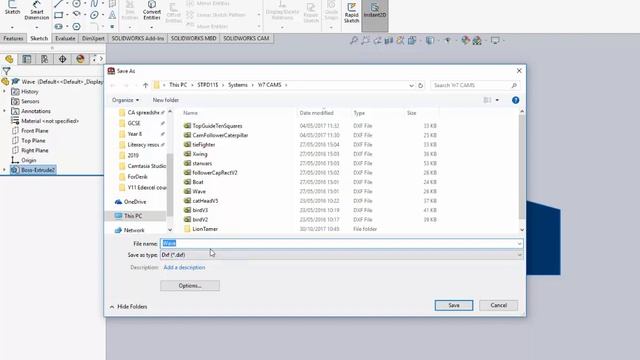Expand the Annotations tree item
Screen dimensions: 640x360
pyautogui.click(x=4, y=111)
